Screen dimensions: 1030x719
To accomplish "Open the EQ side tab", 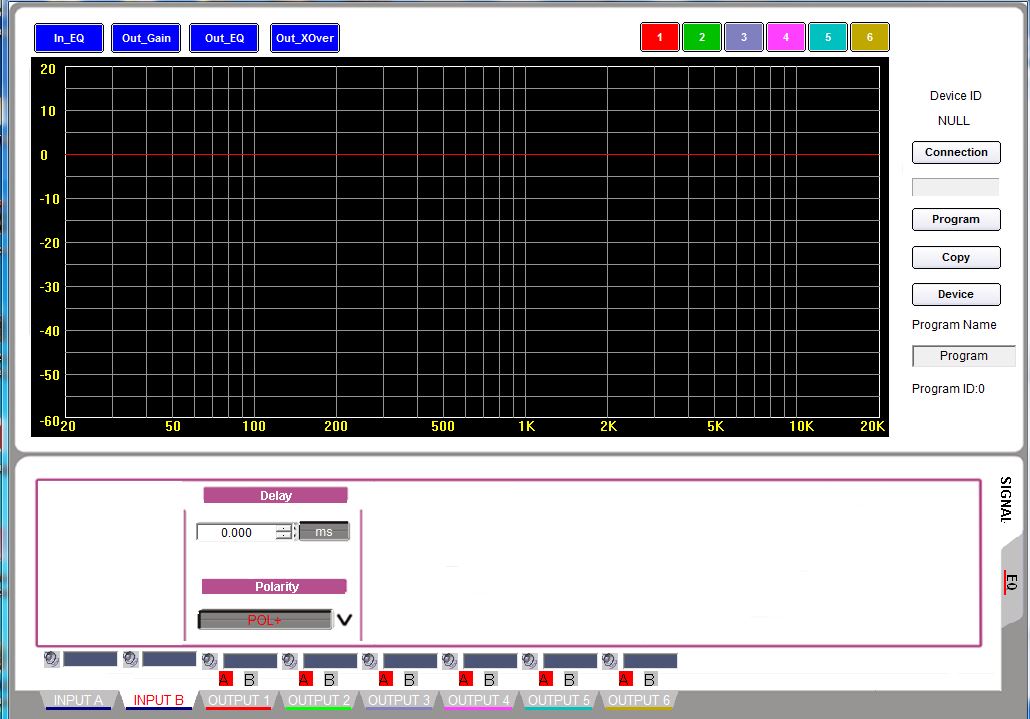I will pos(1011,582).
